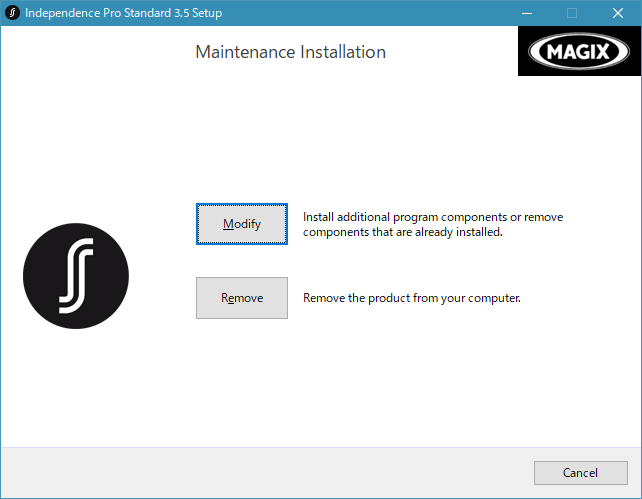
Task: Cancel the setup wizard
Action: [x=581, y=473]
